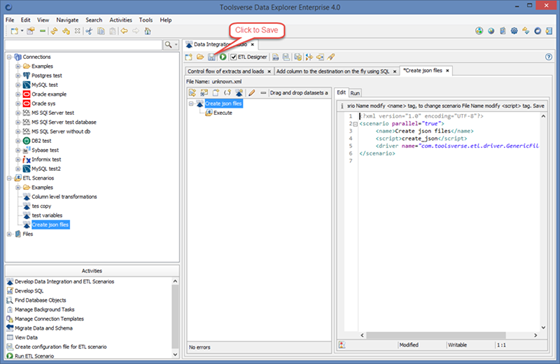Run the scenario with green play icon
The height and width of the screenshot is (364, 560).
pos(223,57)
